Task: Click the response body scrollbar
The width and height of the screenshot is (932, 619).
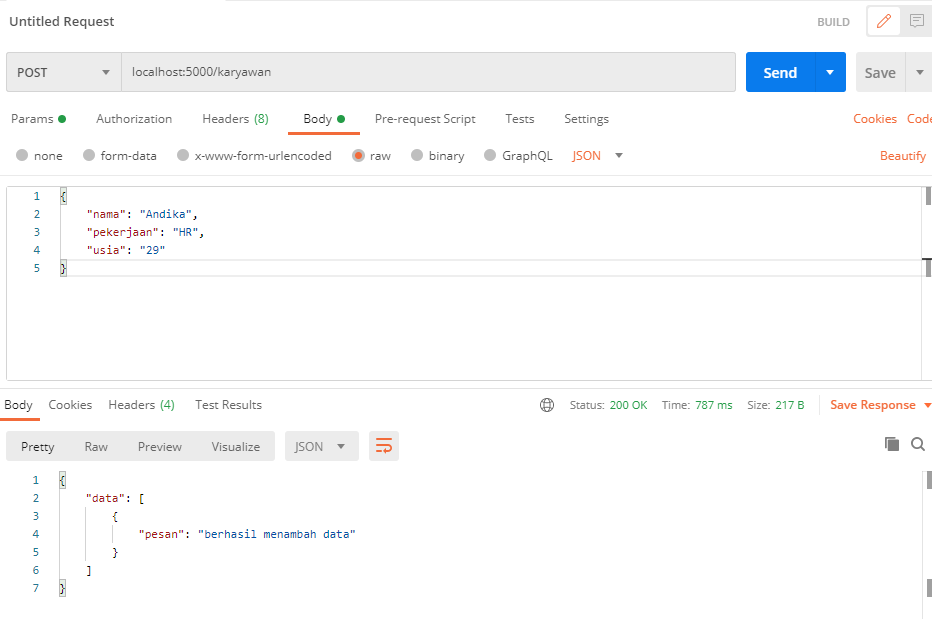Action: pyautogui.click(x=928, y=544)
